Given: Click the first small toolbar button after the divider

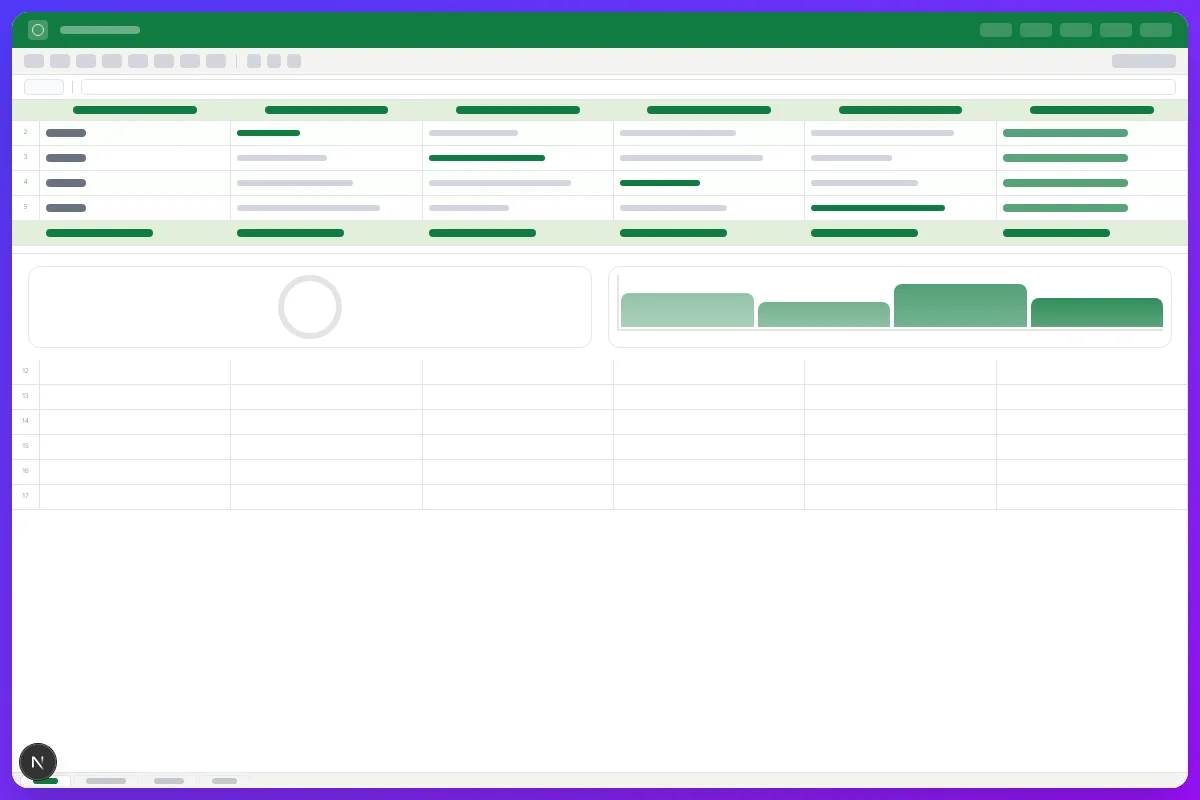Looking at the screenshot, I should [x=254, y=61].
